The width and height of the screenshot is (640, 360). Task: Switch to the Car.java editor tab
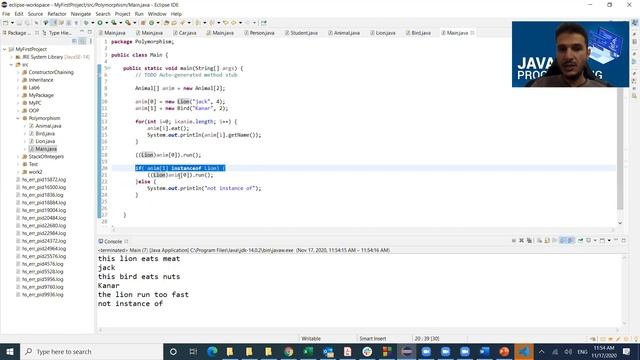[x=185, y=33]
